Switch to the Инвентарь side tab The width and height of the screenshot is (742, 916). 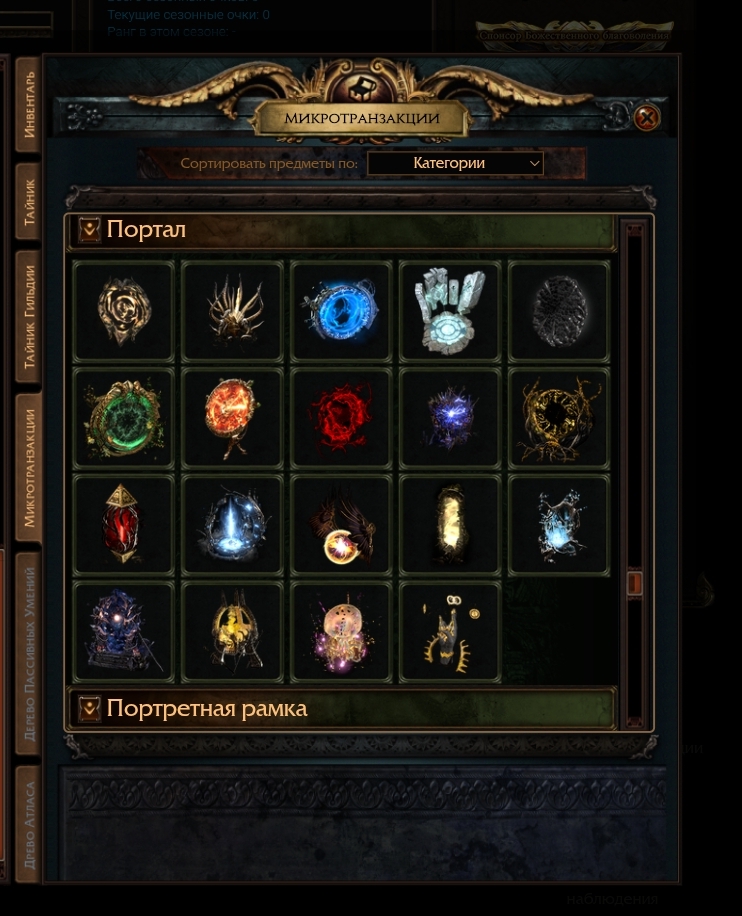coord(29,104)
